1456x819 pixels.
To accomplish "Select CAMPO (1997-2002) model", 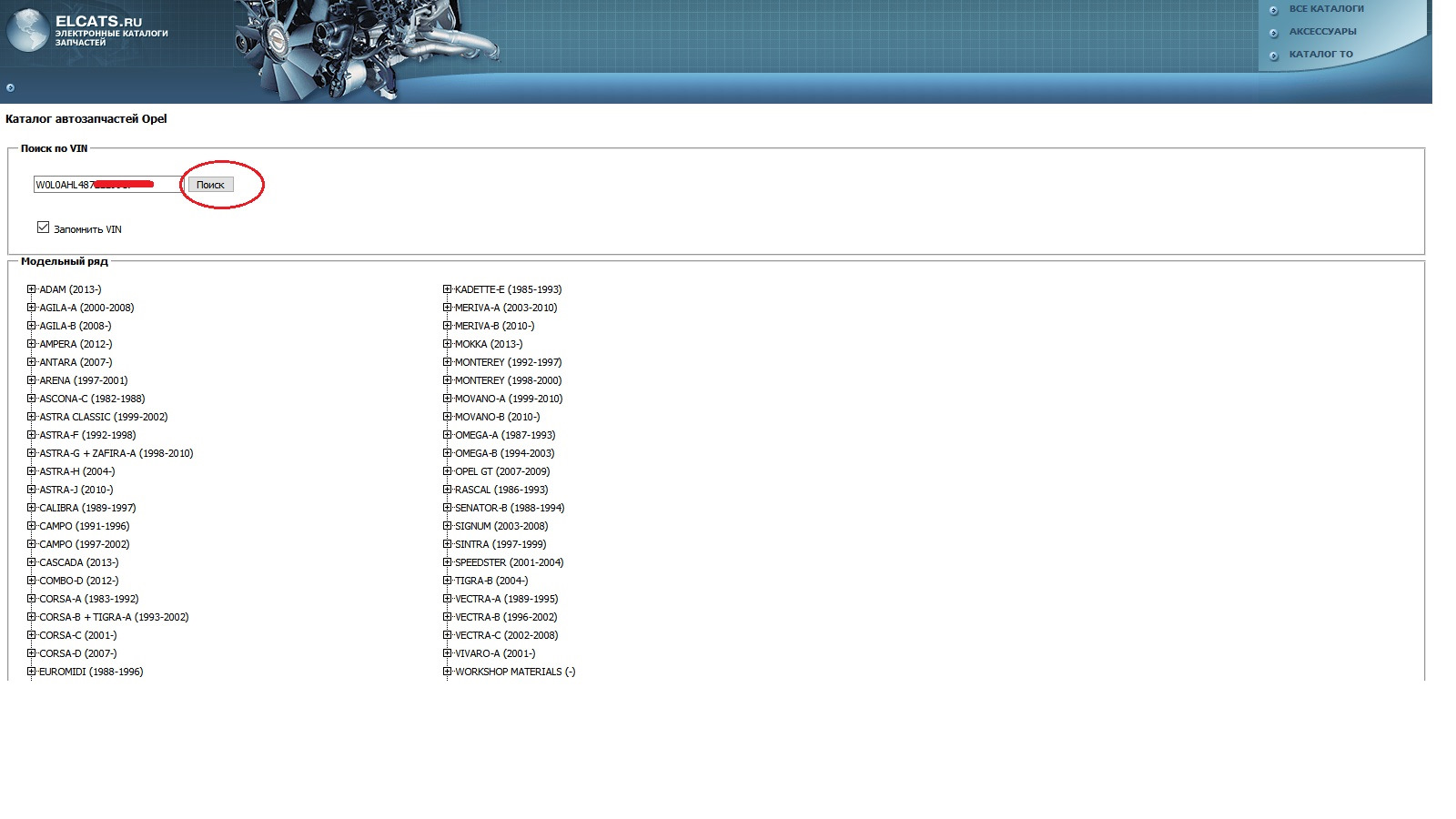I will coord(85,544).
